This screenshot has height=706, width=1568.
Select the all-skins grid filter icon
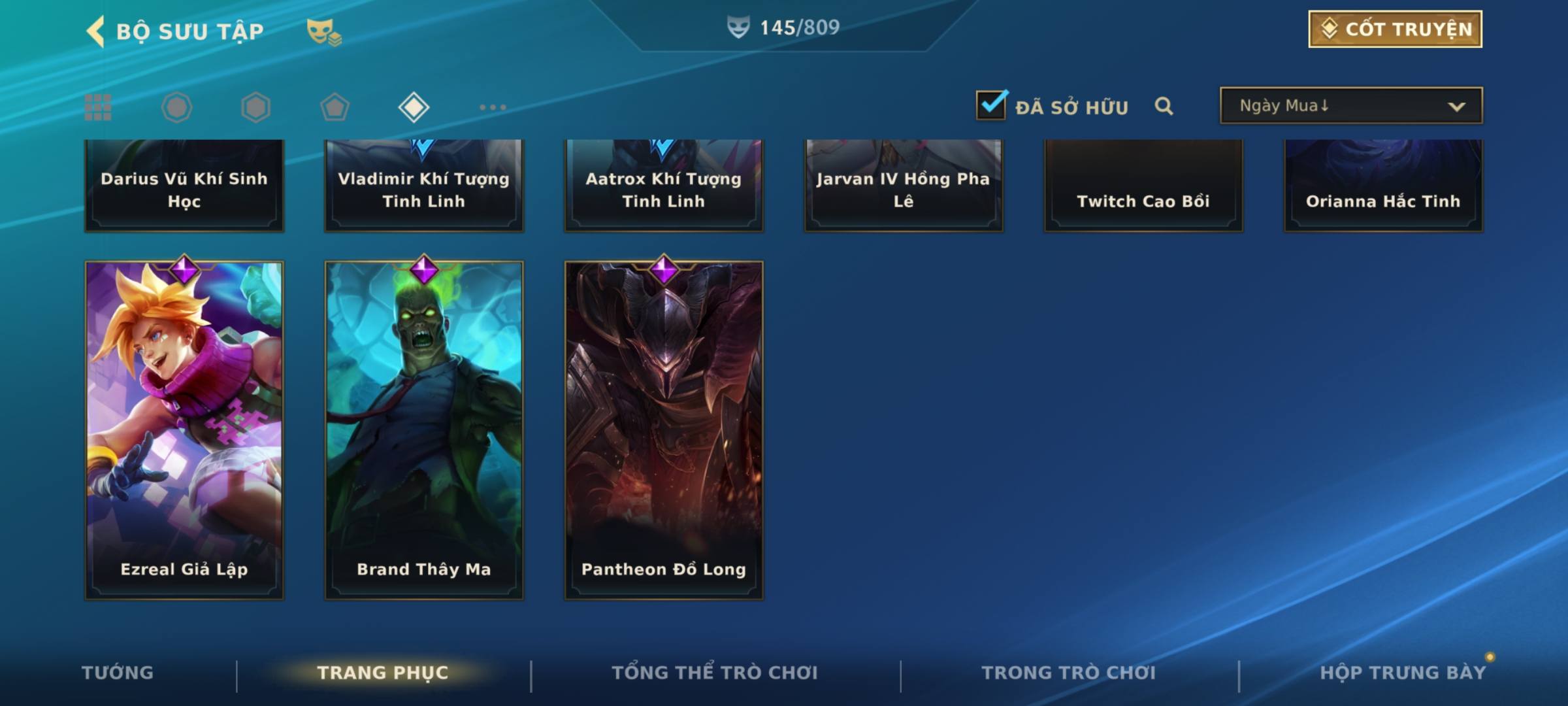click(98, 107)
